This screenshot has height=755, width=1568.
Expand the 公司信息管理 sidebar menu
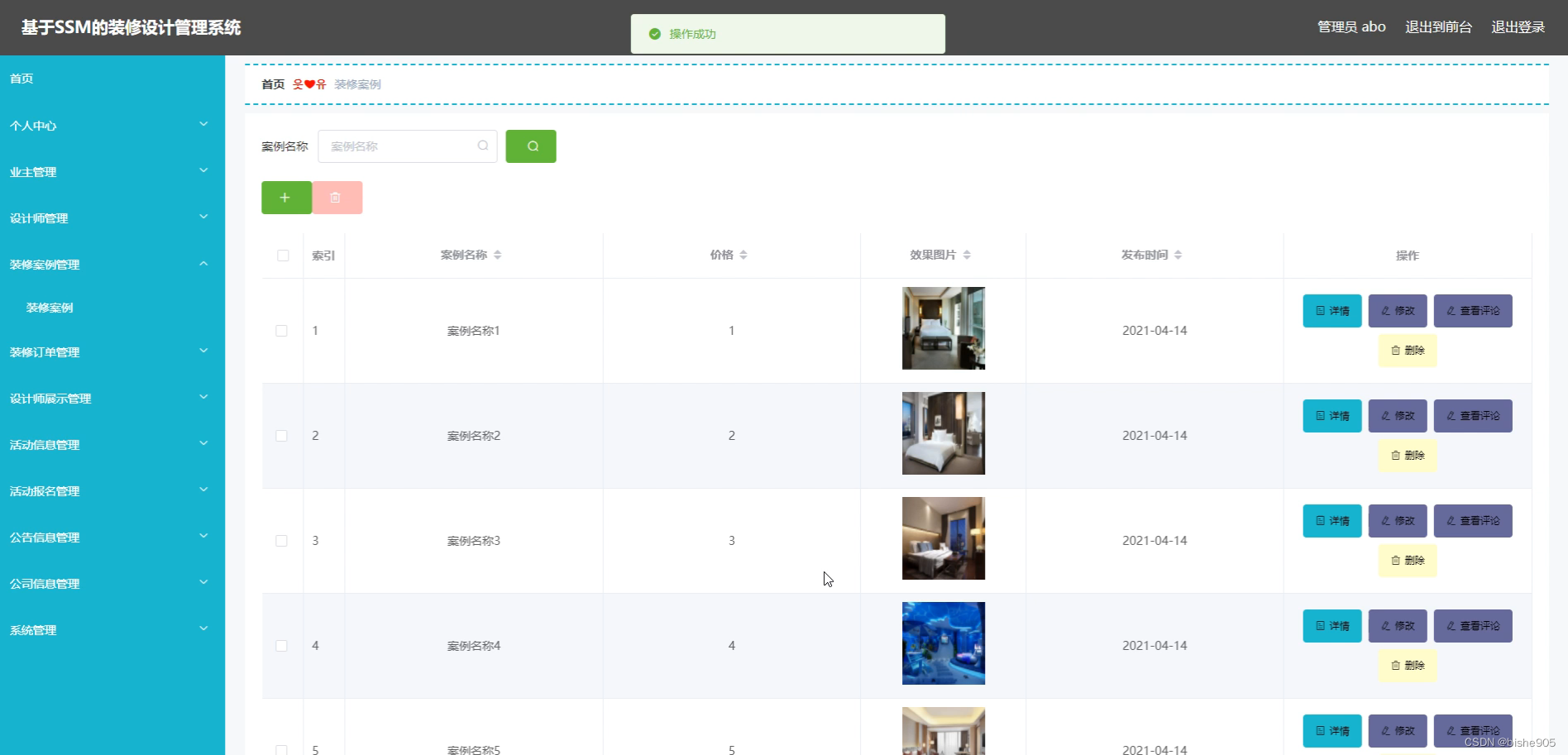coord(112,584)
